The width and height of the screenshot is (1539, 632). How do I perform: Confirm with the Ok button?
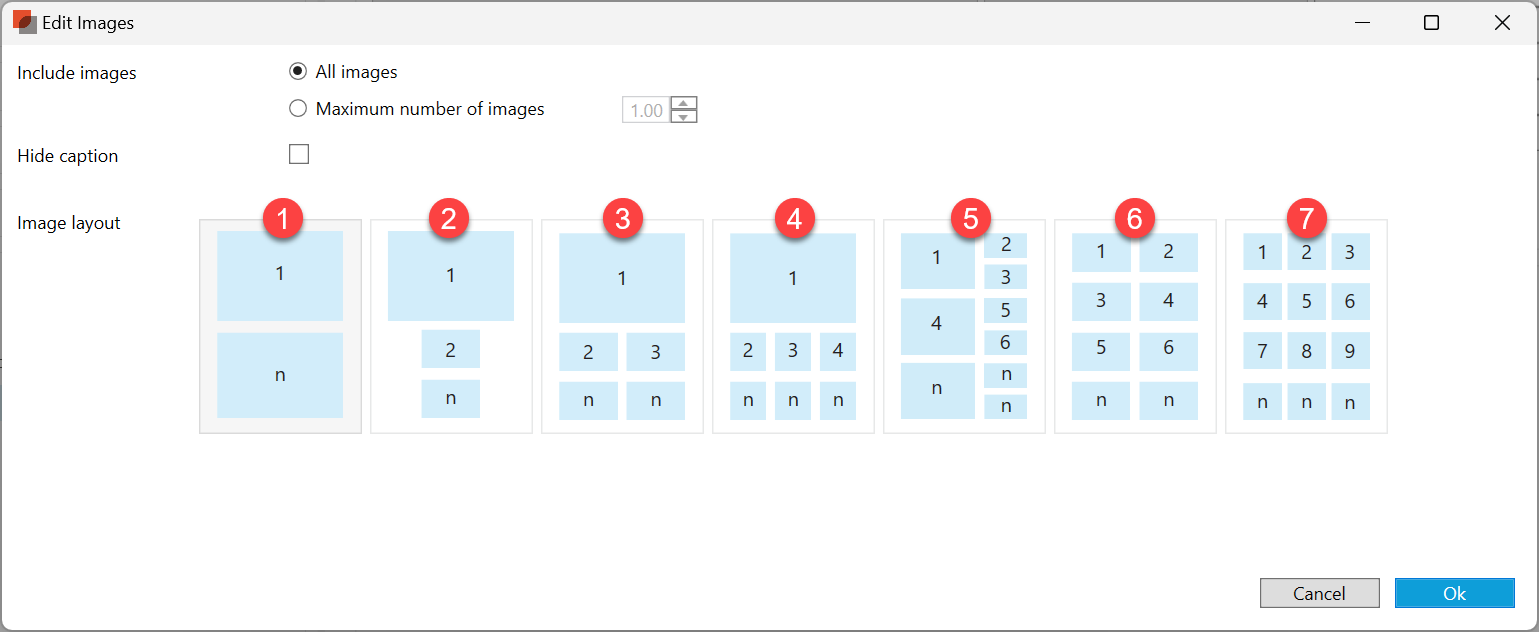[1454, 593]
